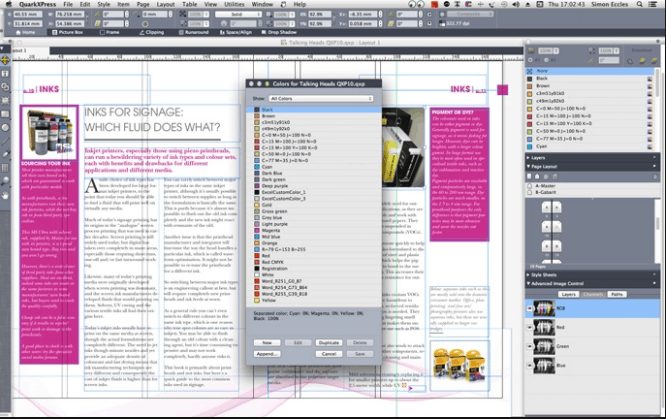Switch to the Runaround tab
This screenshot has height=419, width=666.
pos(194,32)
